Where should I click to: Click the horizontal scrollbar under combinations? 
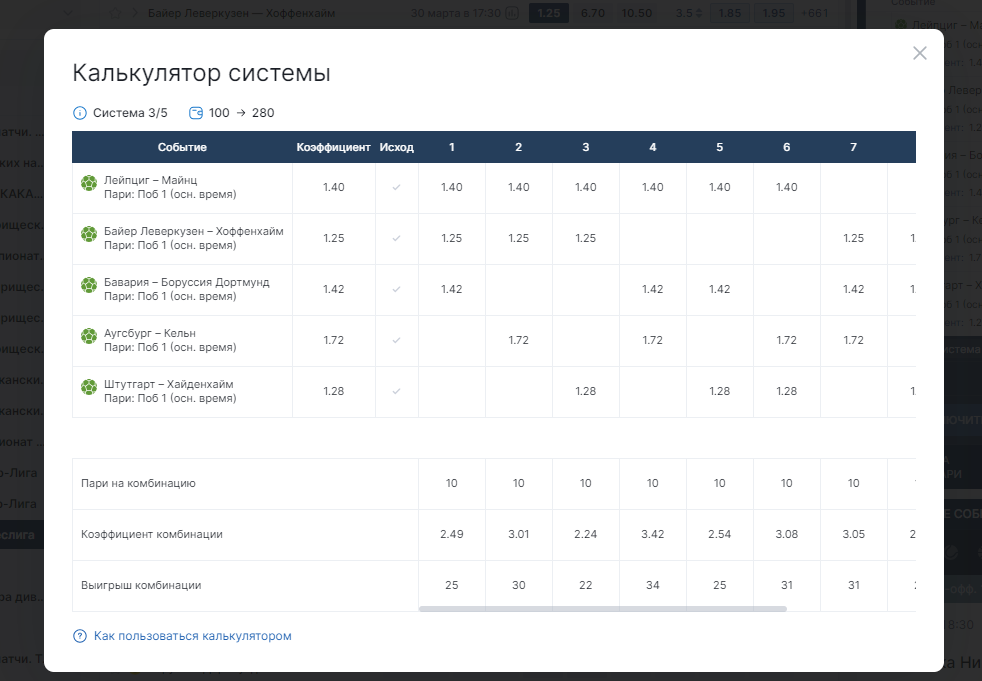602,608
